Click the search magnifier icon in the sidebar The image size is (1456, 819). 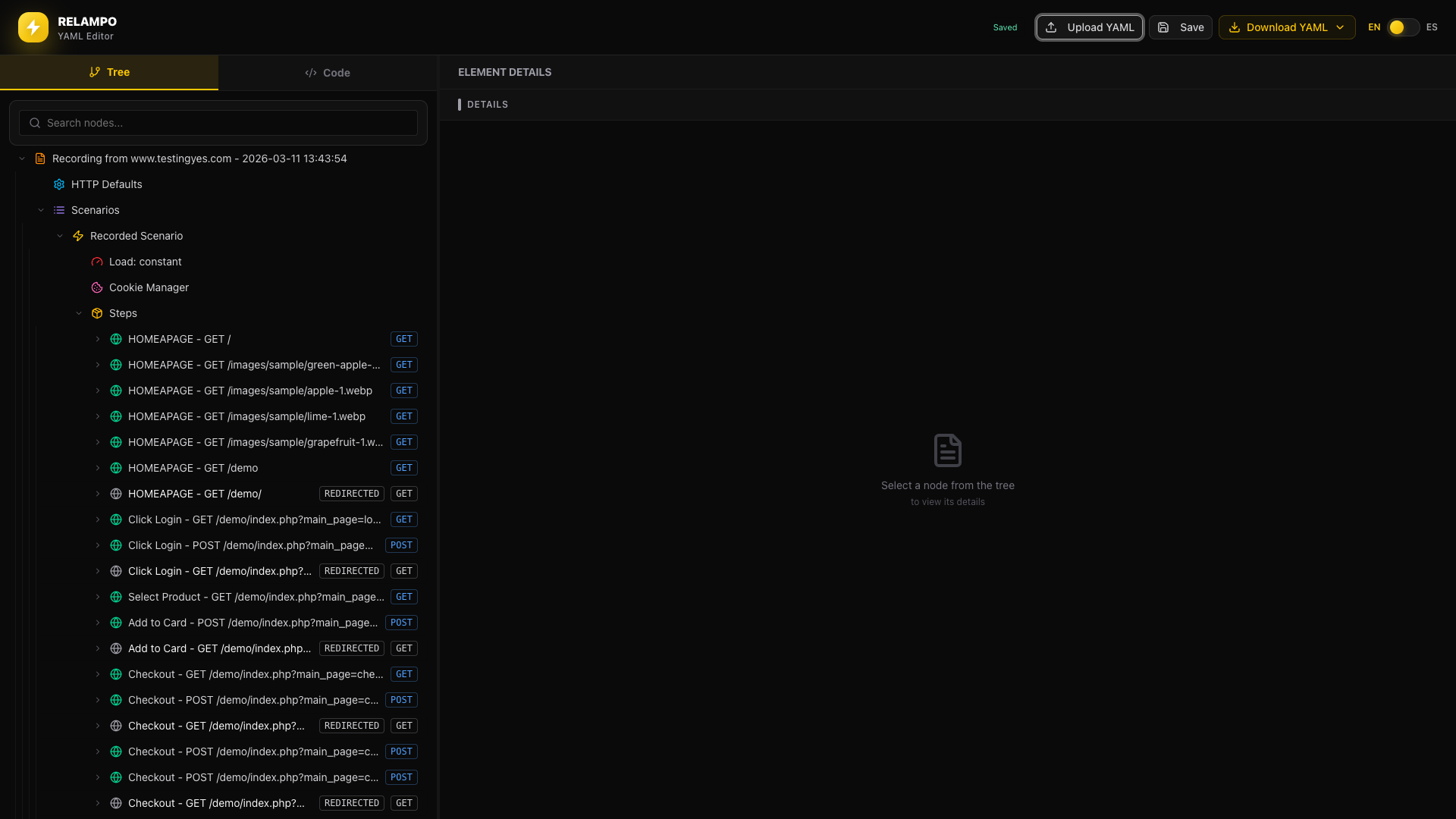tap(34, 123)
